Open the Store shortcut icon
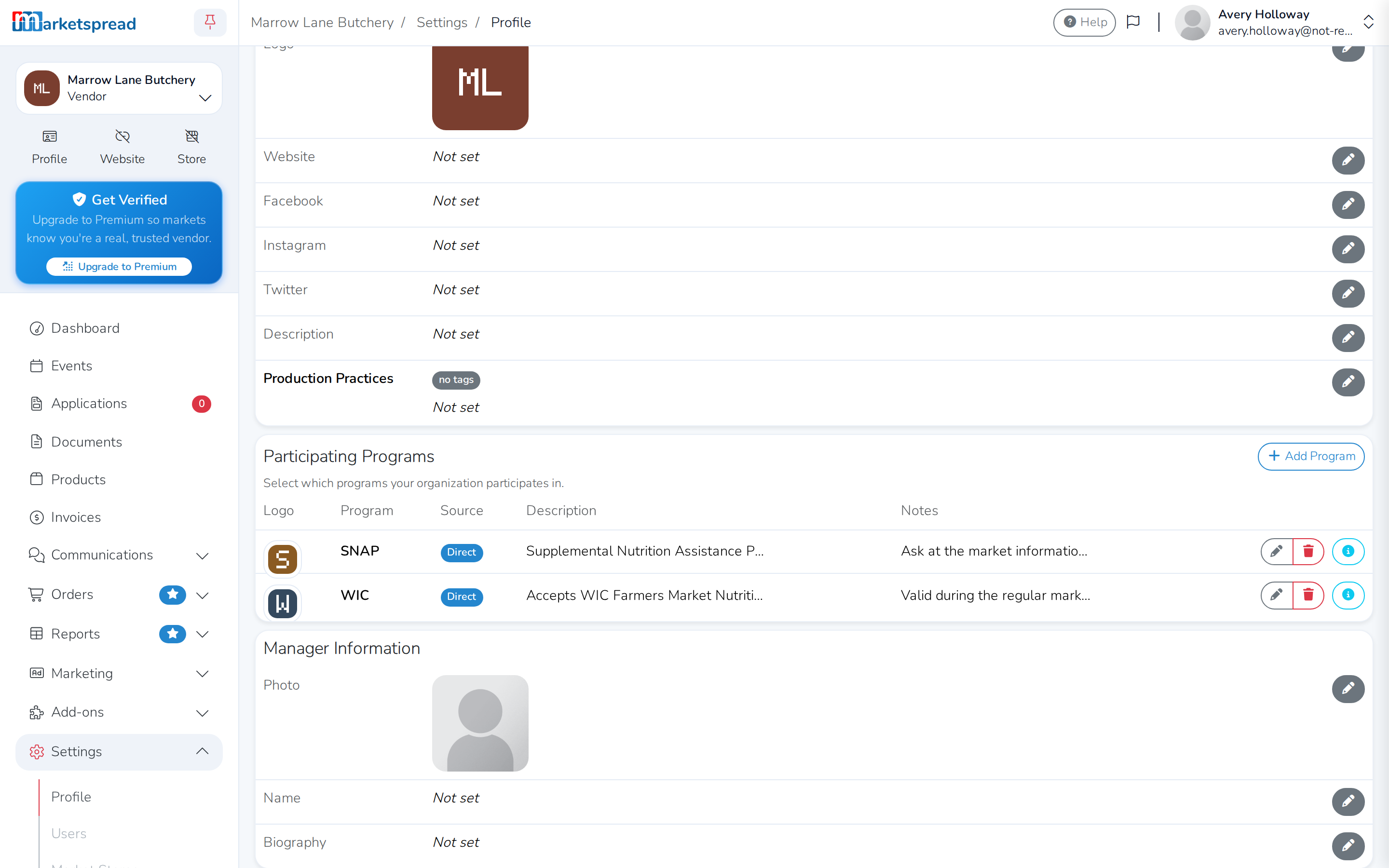This screenshot has width=1389, height=868. click(191, 147)
